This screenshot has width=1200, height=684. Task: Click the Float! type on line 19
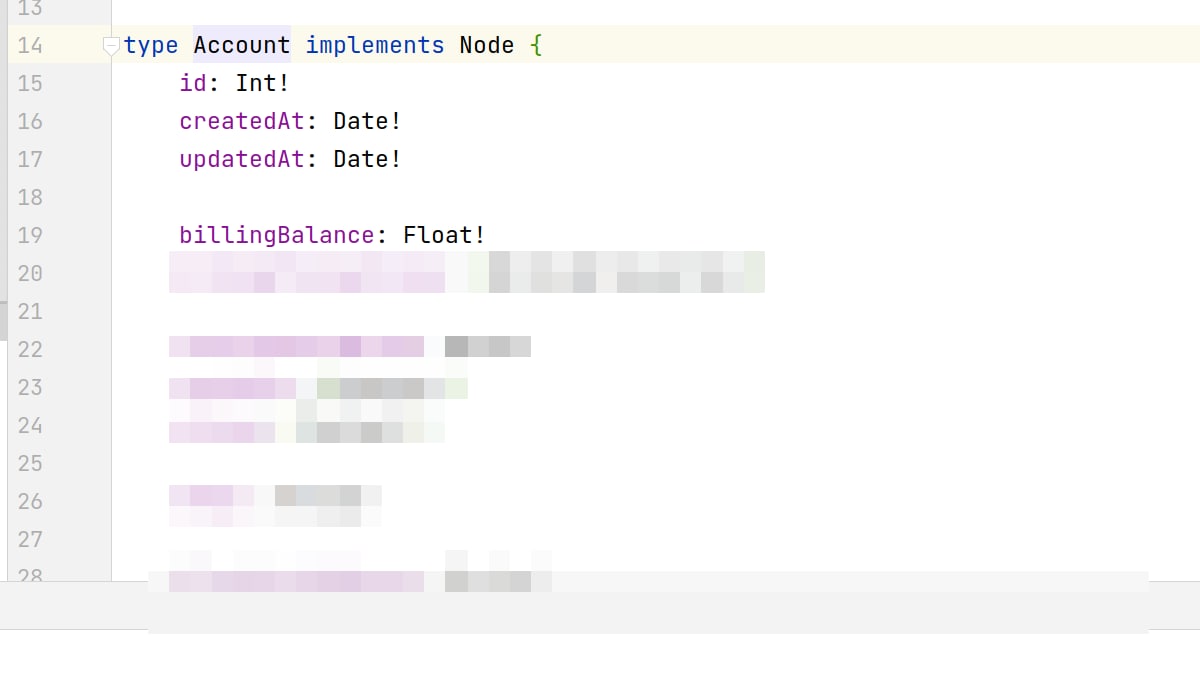click(x=445, y=235)
